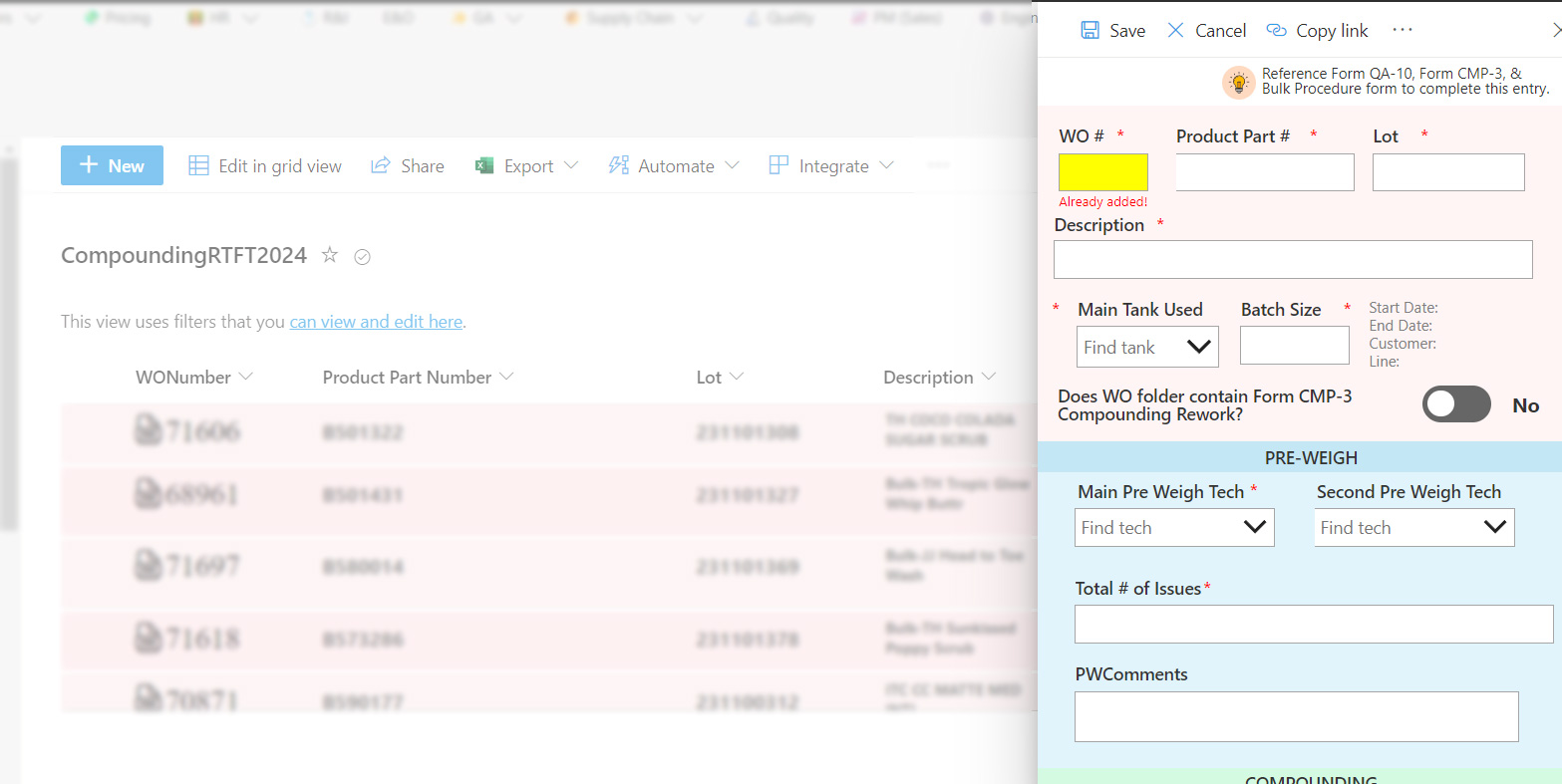Favorite the list with the star icon
Image resolution: width=1562 pixels, height=784 pixels.
[x=330, y=256]
